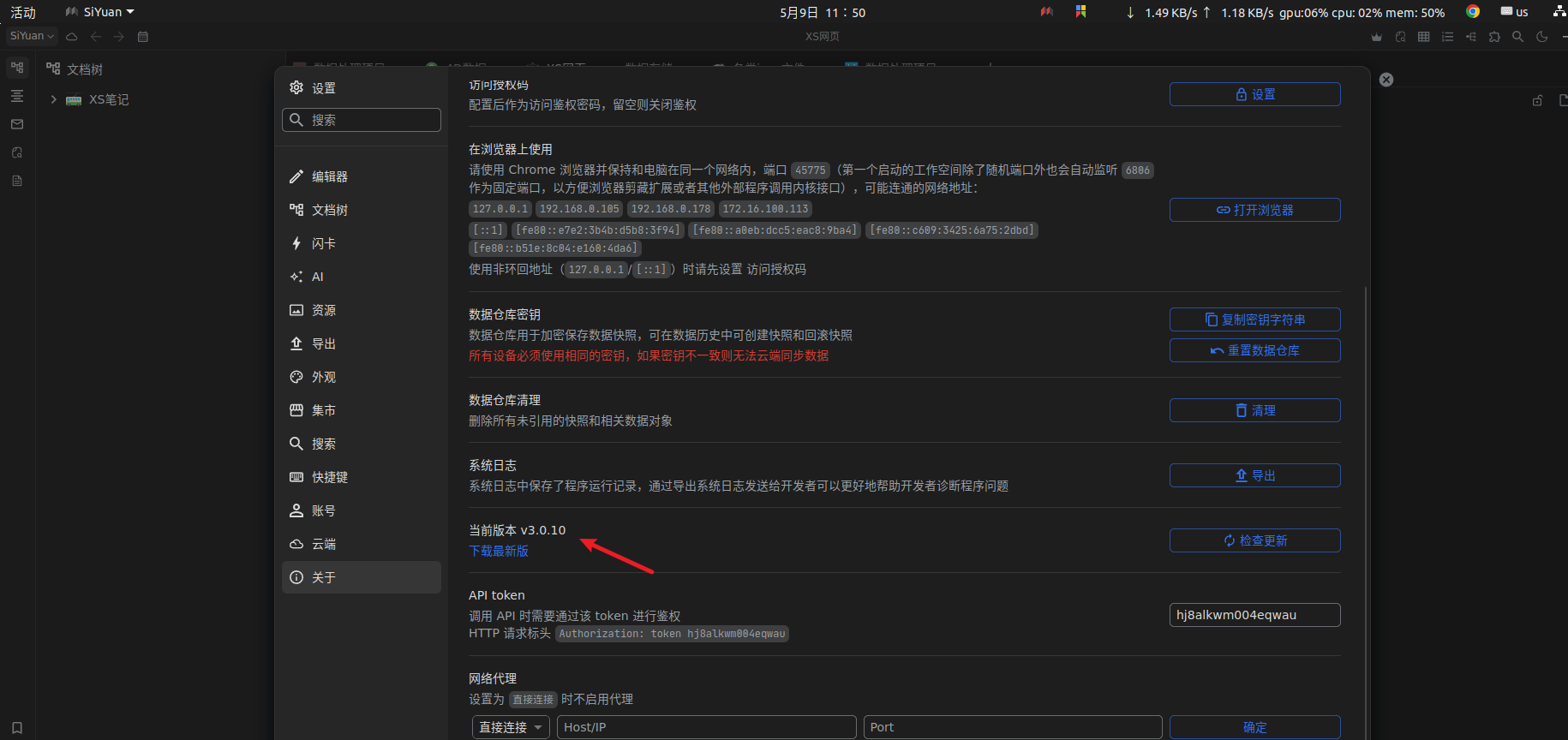The image size is (1568, 740).
Task: Click the bookmark icon at dock bottom
Action: pyautogui.click(x=17, y=728)
